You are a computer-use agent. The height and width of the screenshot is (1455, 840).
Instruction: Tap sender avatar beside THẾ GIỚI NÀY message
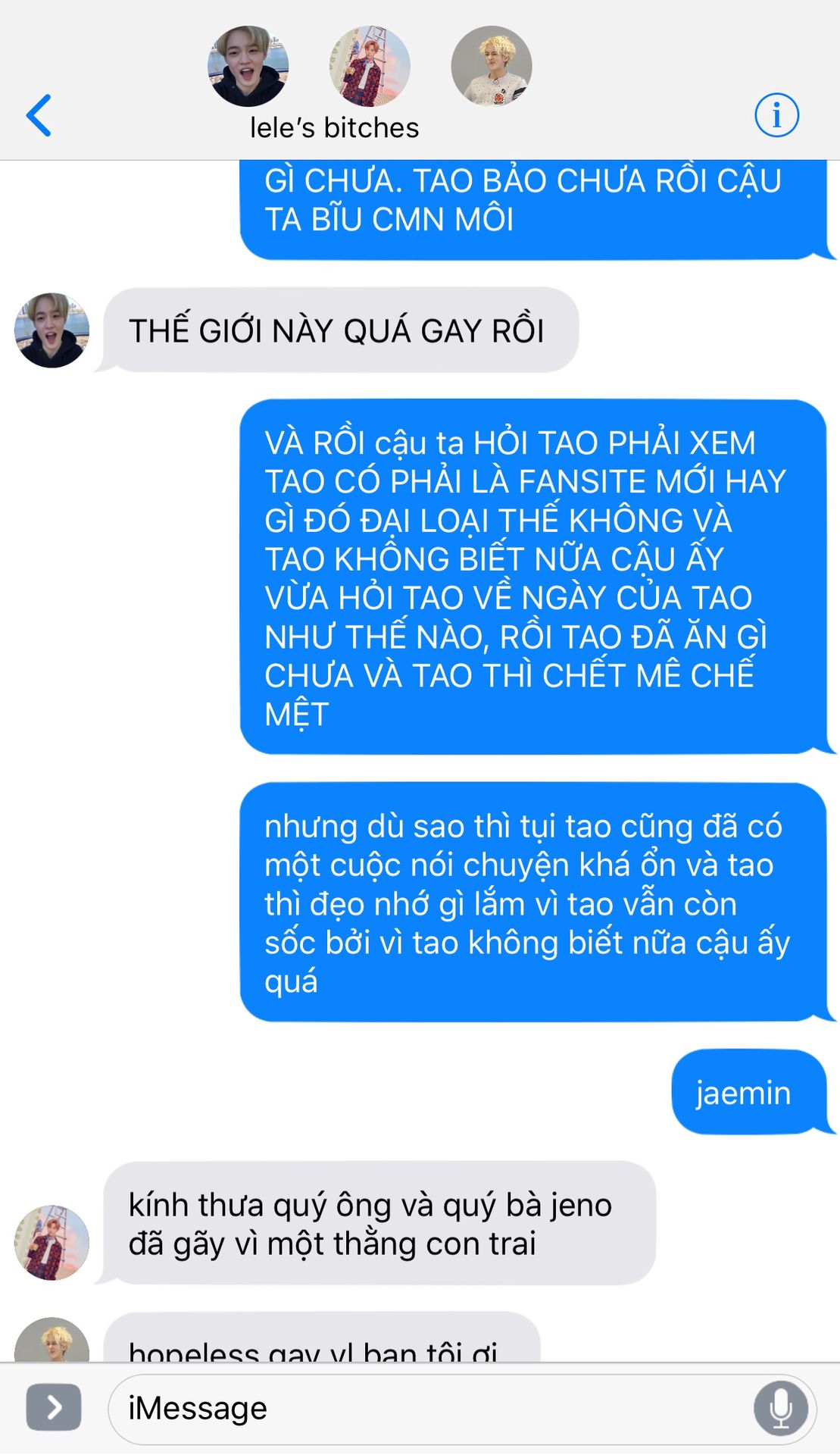point(52,330)
